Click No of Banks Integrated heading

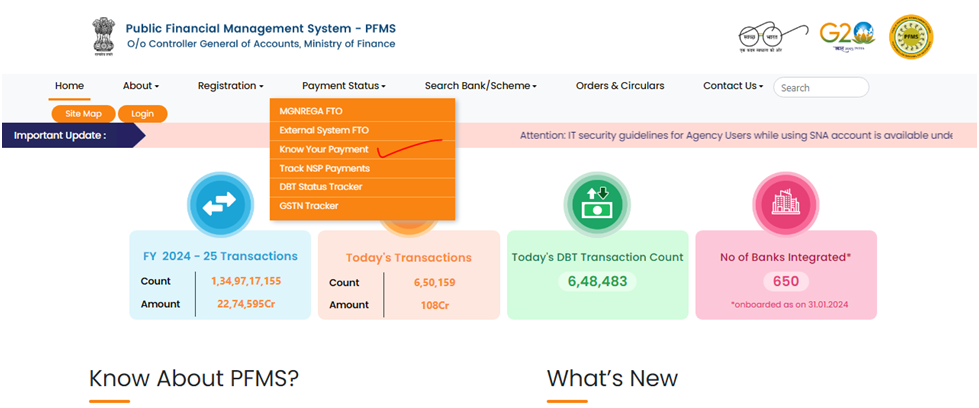click(785, 257)
